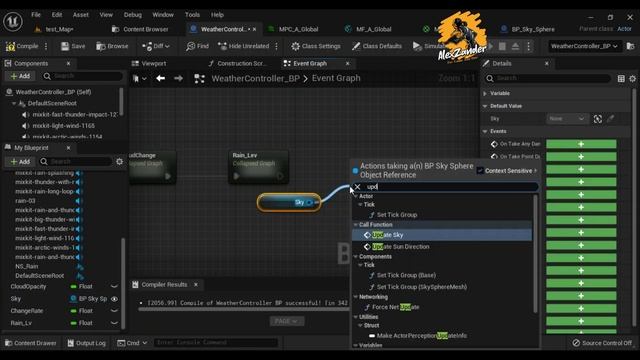
Task: Switch to MF_A_Global tab
Action: [369, 29]
